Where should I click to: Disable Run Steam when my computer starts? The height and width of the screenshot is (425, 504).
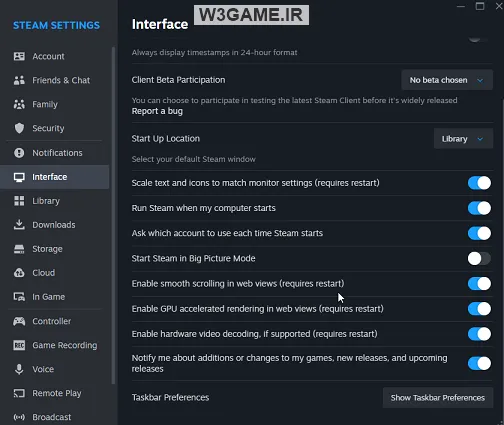(479, 208)
